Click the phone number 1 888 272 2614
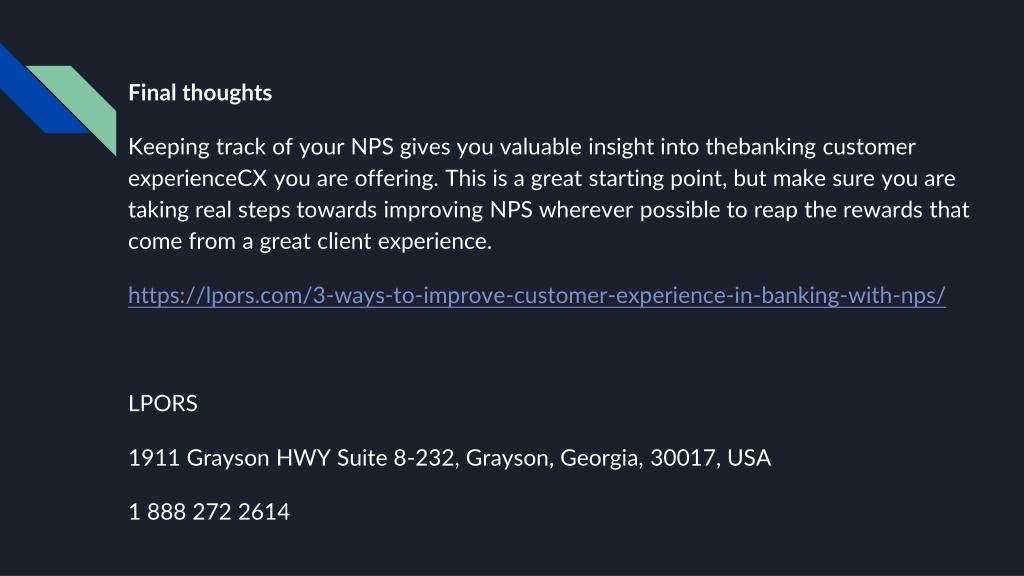Viewport: 1024px width, 576px height. click(x=209, y=512)
